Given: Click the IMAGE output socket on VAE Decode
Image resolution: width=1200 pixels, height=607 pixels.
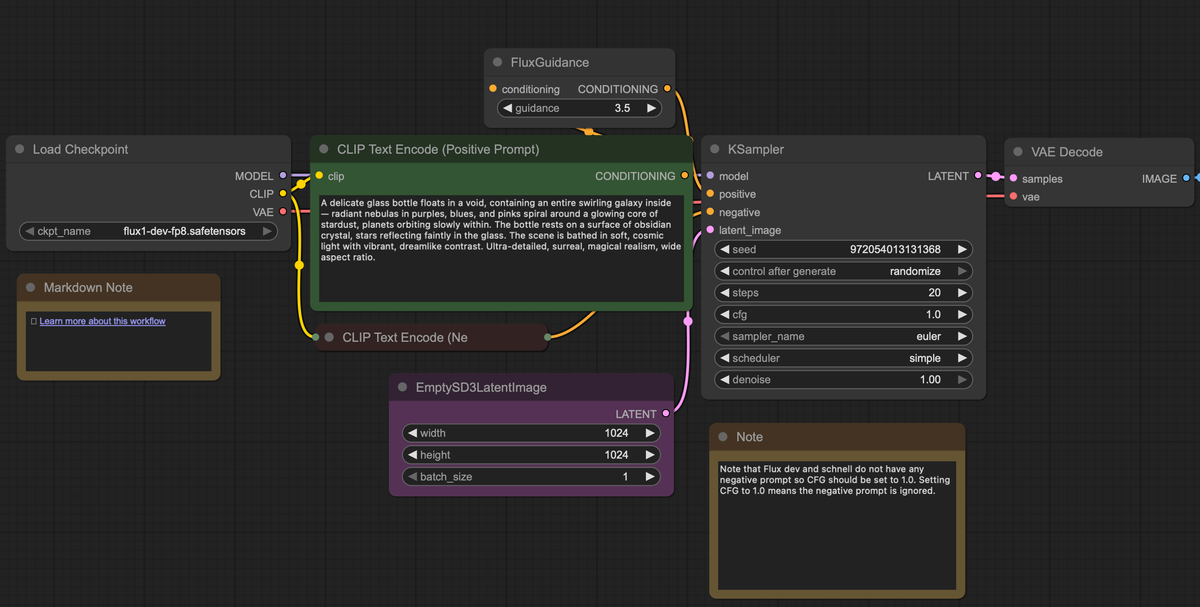Looking at the screenshot, I should coord(1186,179).
